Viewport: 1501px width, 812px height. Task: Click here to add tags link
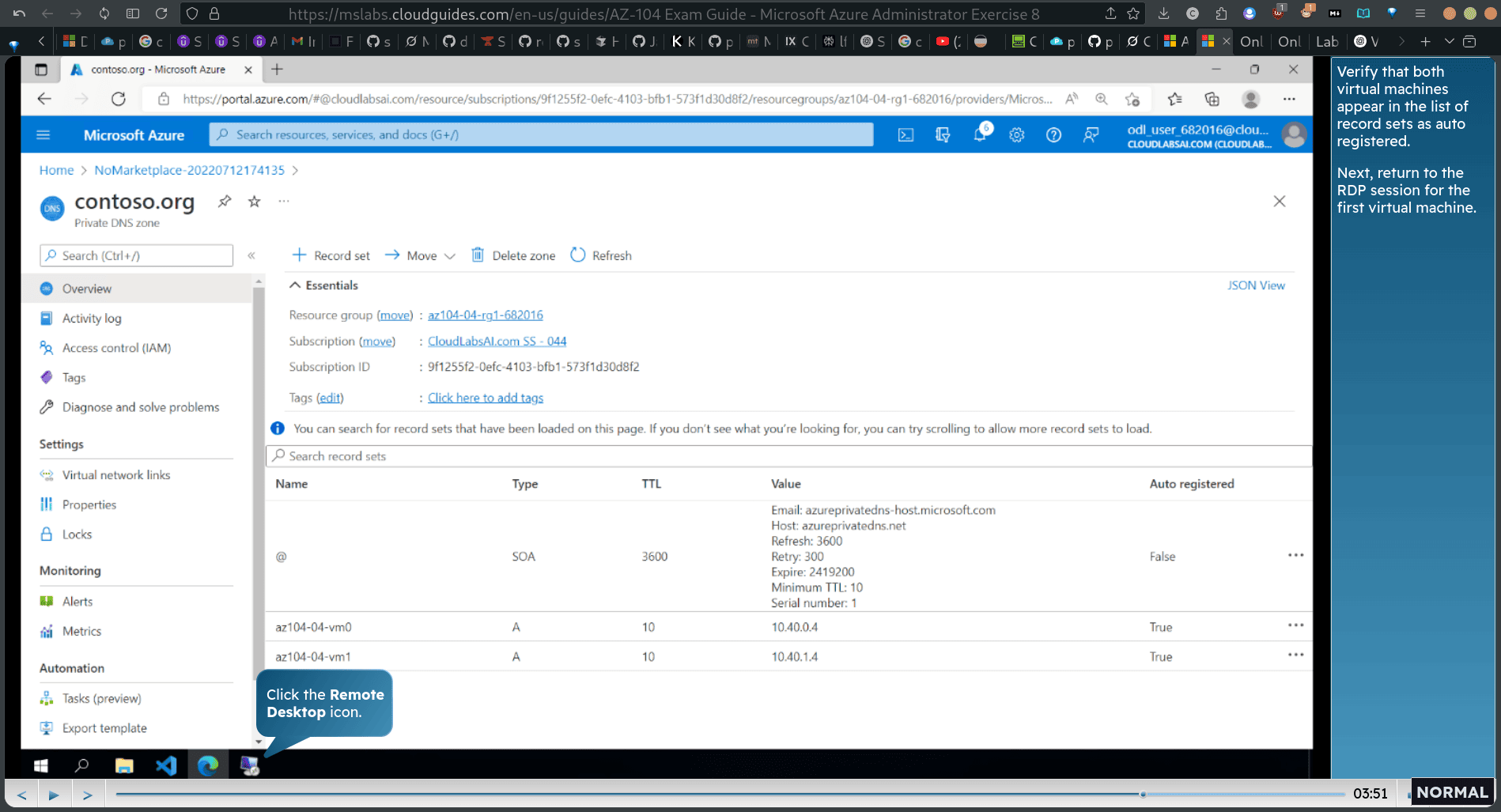pos(486,398)
